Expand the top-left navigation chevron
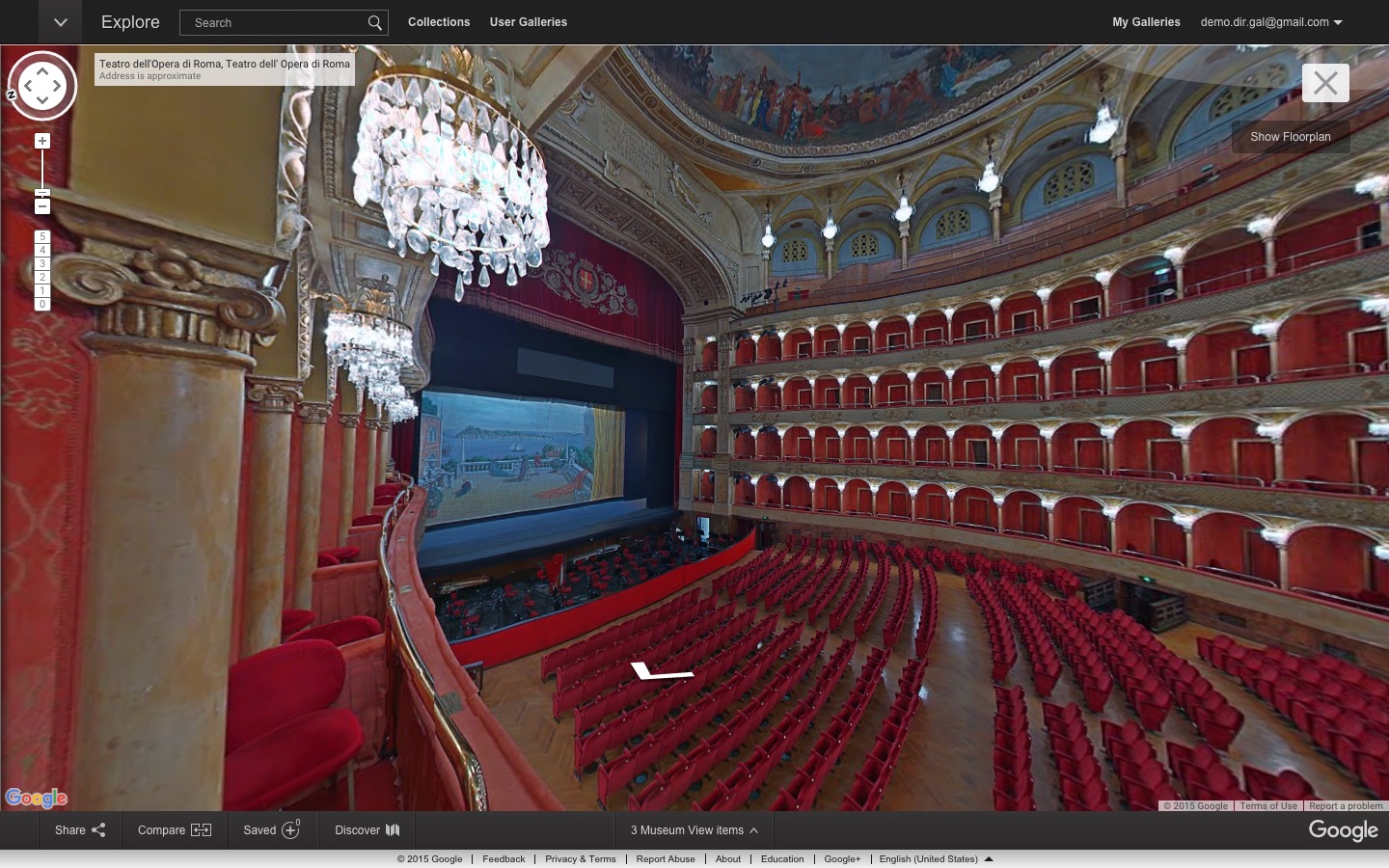Viewport: 1389px width, 868px height. tap(60, 22)
